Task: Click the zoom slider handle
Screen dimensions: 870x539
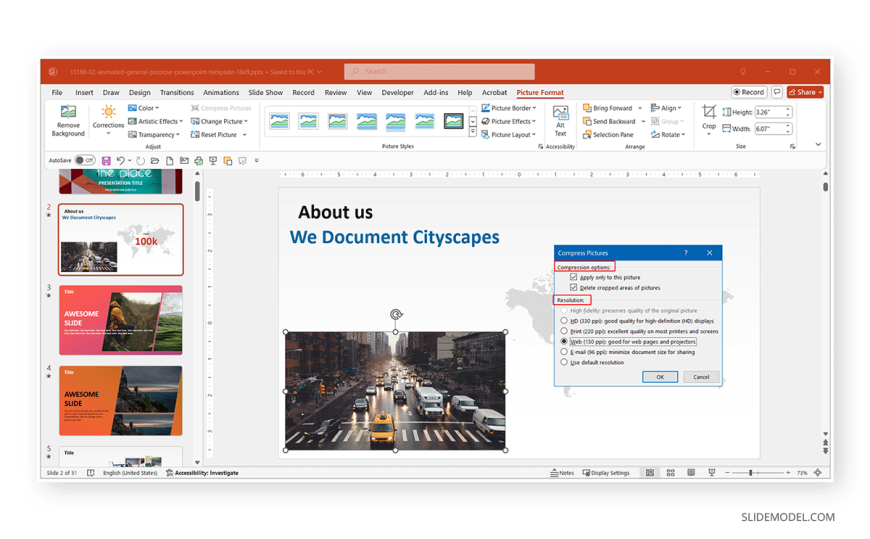Action: point(750,473)
